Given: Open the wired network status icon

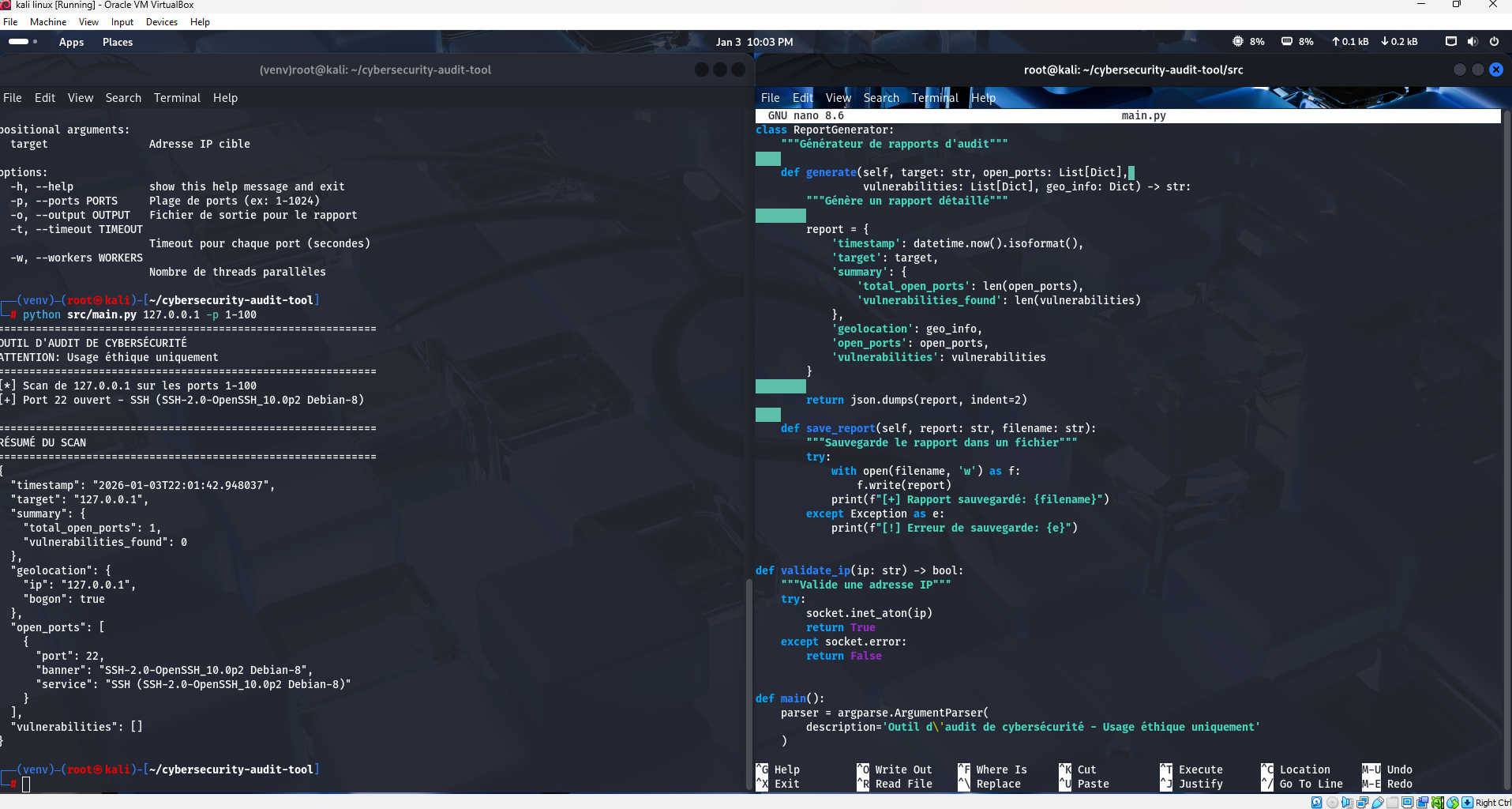Looking at the screenshot, I should tap(1450, 42).
